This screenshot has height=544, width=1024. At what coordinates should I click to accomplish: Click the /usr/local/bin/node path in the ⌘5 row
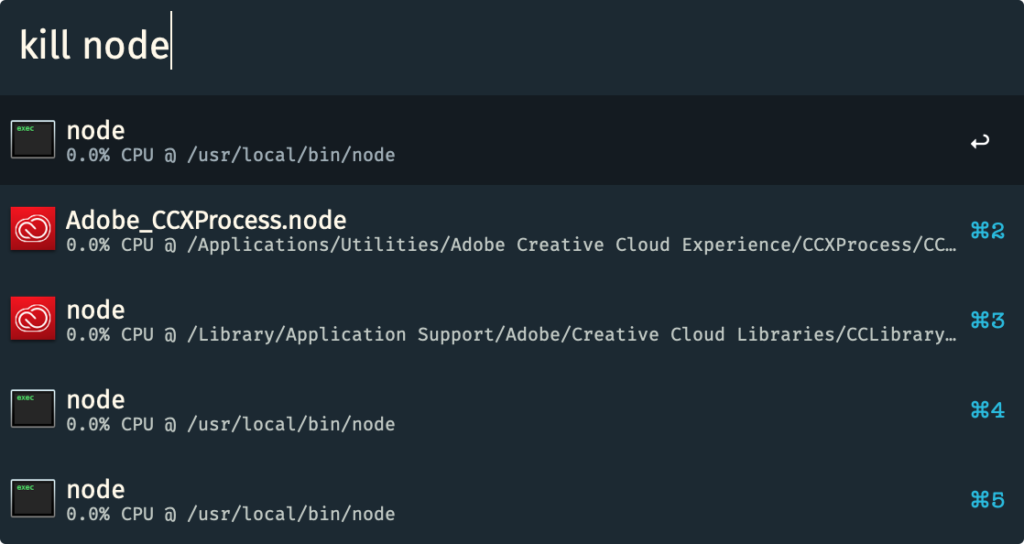[x=291, y=515]
